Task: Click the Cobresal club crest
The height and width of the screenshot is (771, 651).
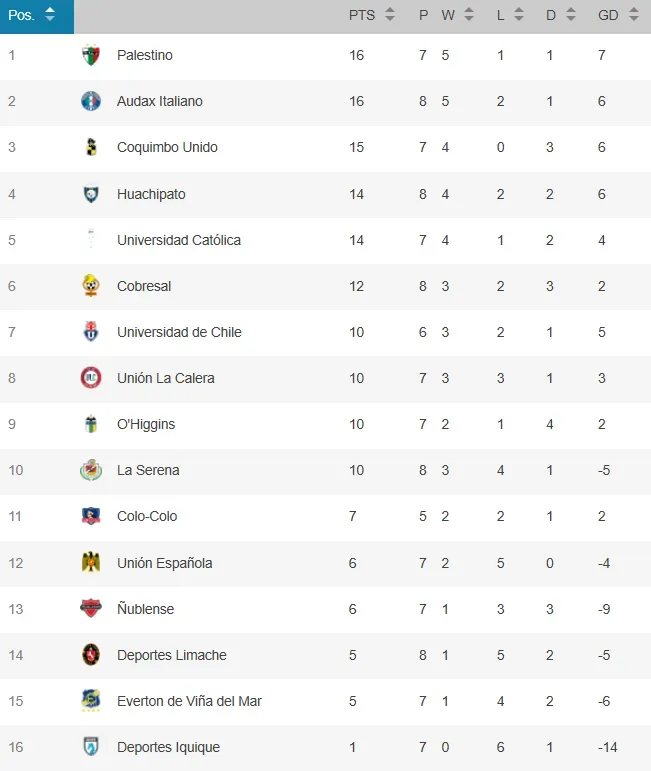Action: point(91,286)
